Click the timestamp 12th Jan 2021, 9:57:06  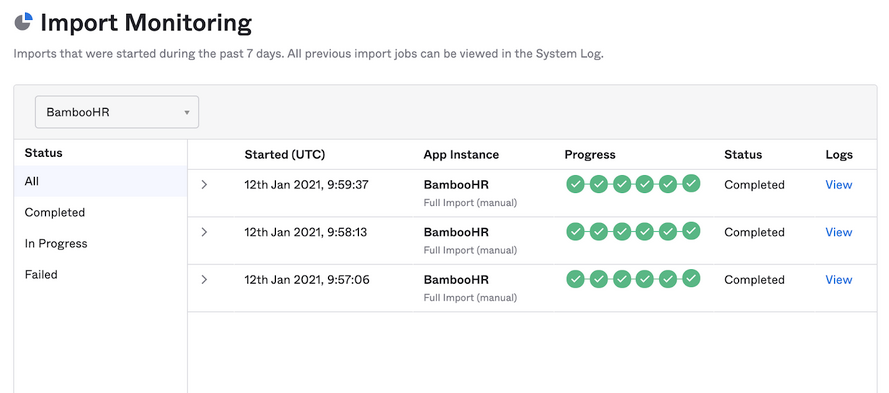click(307, 280)
